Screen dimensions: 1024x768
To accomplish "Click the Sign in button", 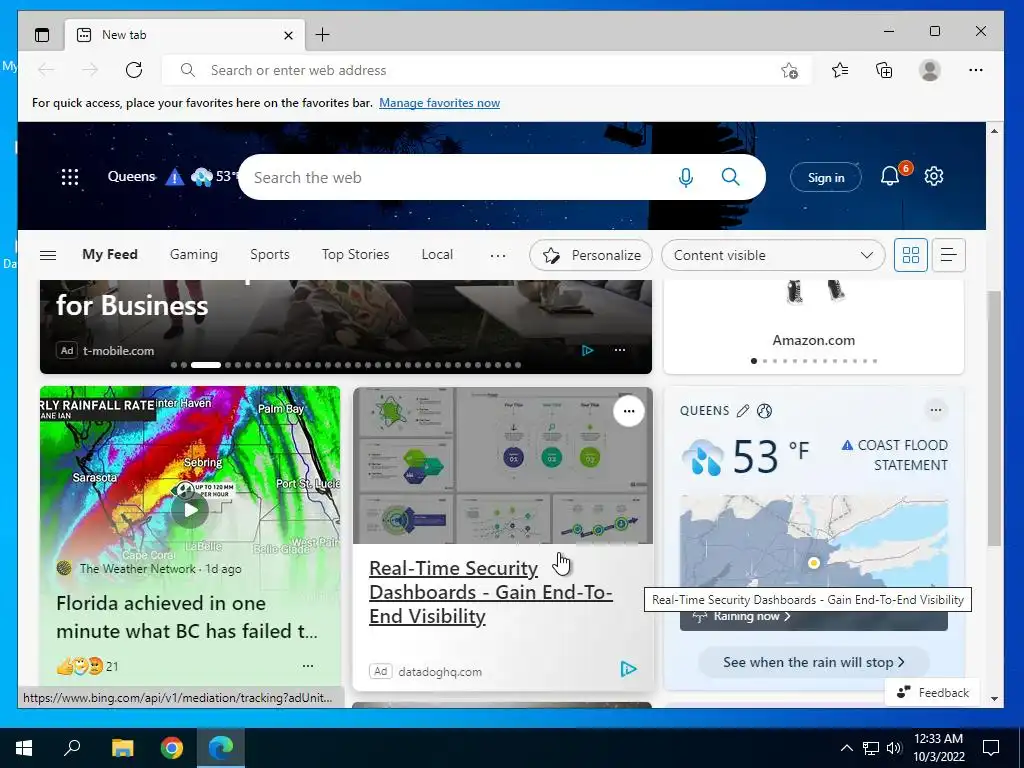I will 825,177.
